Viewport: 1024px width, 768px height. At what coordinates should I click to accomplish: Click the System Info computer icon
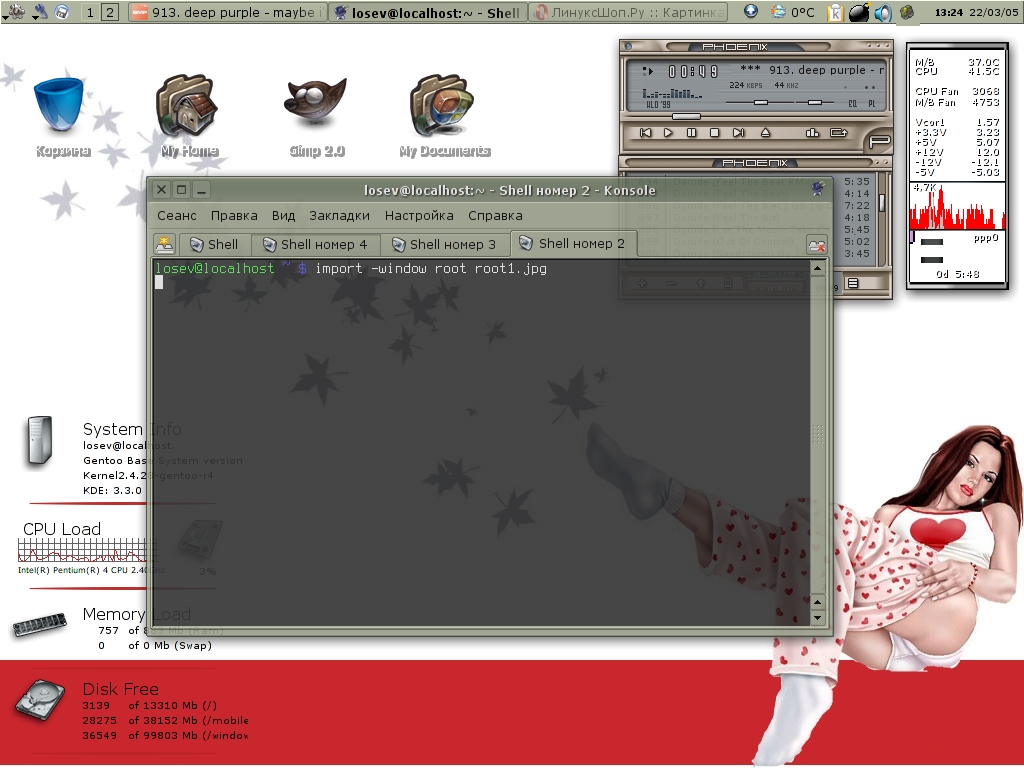pos(39,441)
